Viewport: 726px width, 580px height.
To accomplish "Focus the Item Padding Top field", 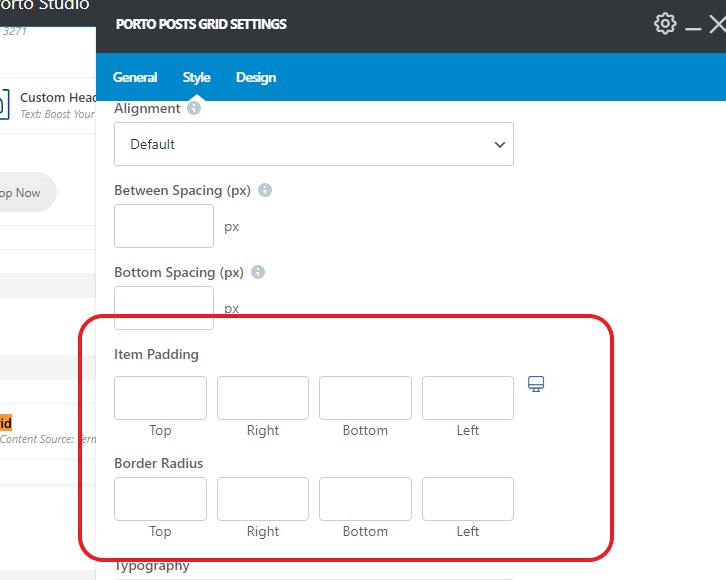I will tap(160, 398).
